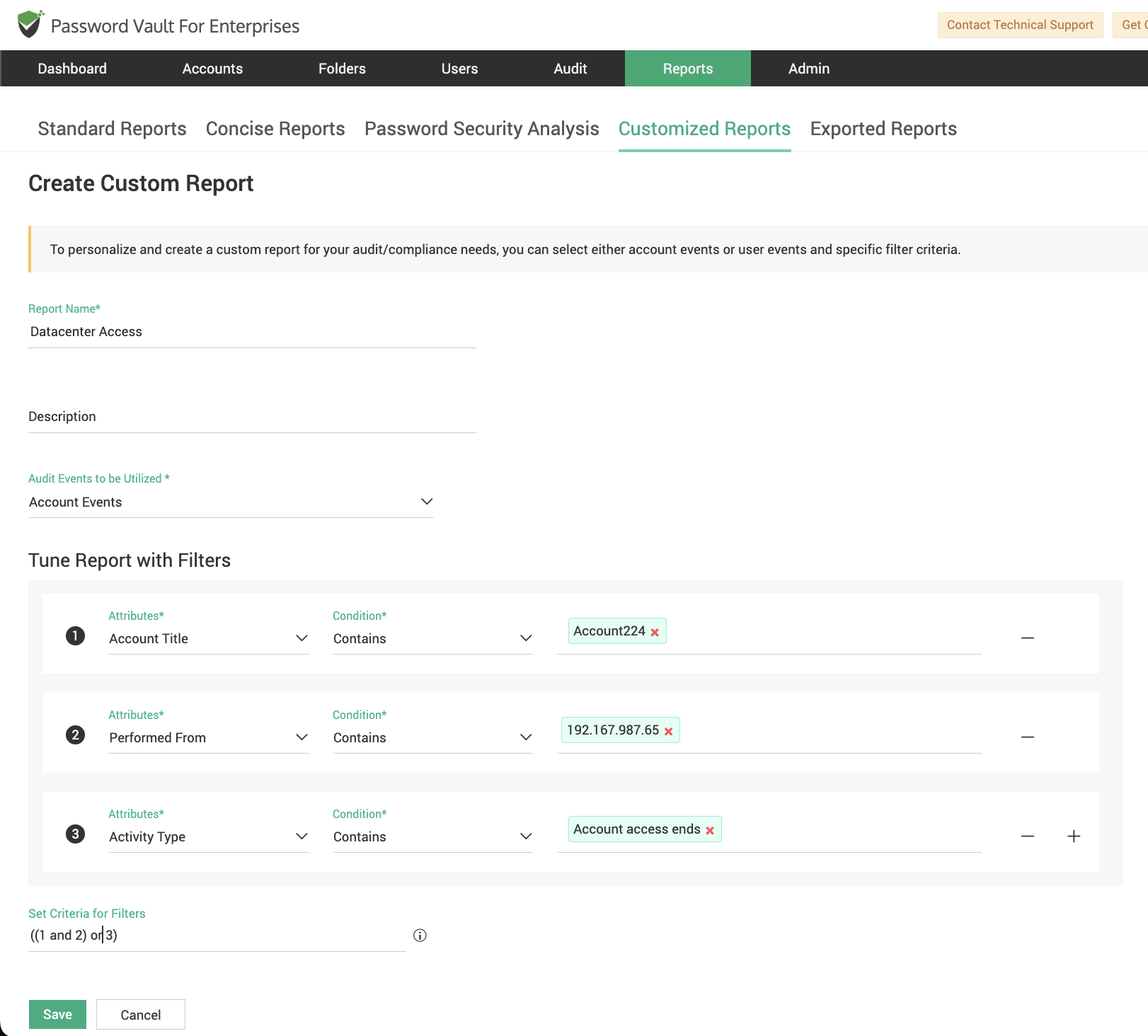Image resolution: width=1148 pixels, height=1036 pixels.
Task: Show criteria info via the info icon
Action: (x=420, y=936)
